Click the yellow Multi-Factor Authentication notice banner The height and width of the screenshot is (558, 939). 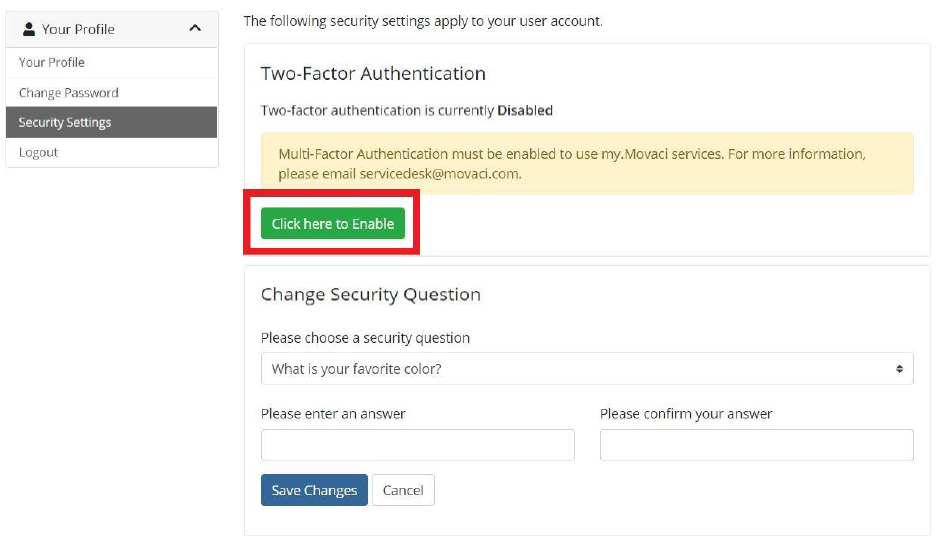click(587, 163)
